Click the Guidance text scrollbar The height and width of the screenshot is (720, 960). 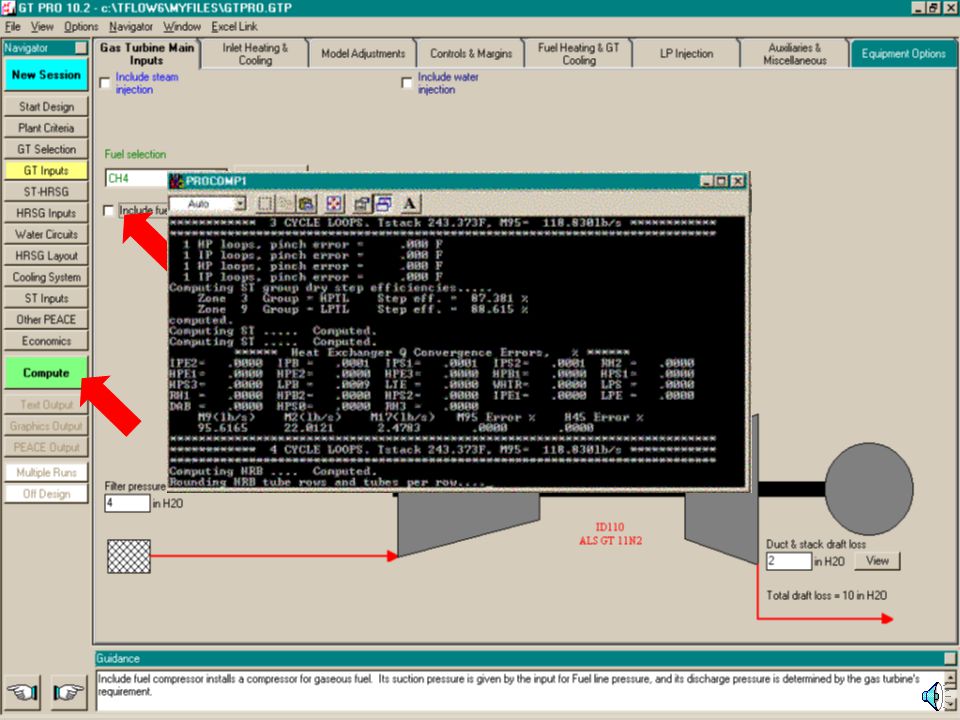[950, 691]
